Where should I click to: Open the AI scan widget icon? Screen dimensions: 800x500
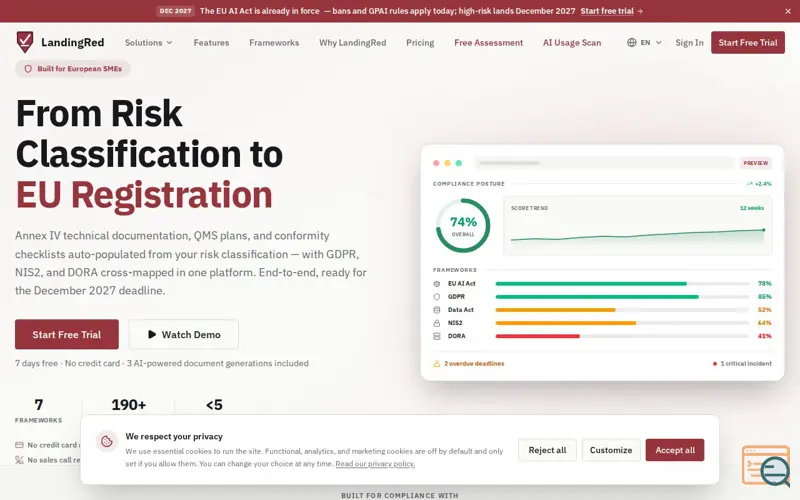(x=766, y=466)
